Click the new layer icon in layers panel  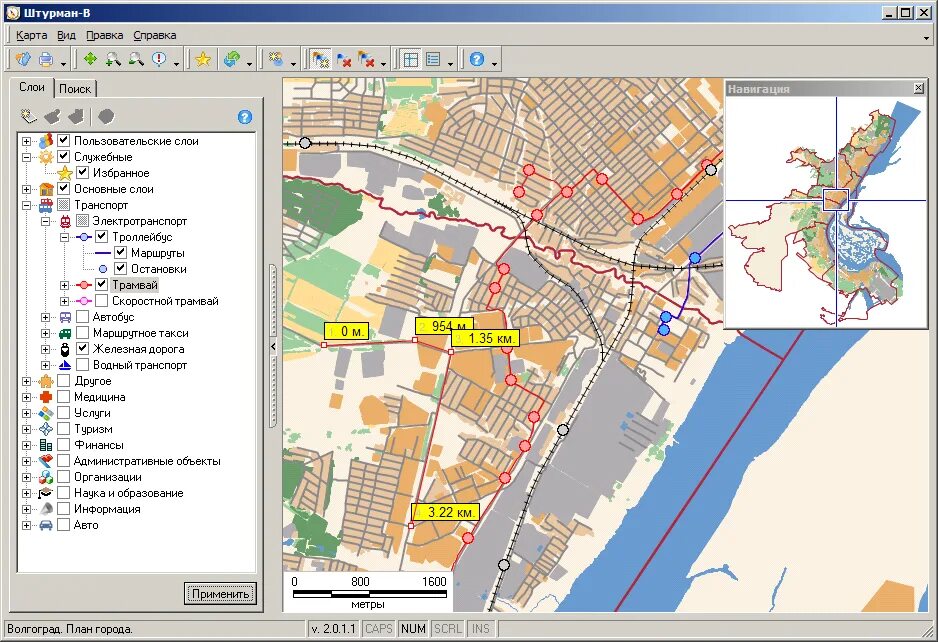pyautogui.click(x=28, y=116)
